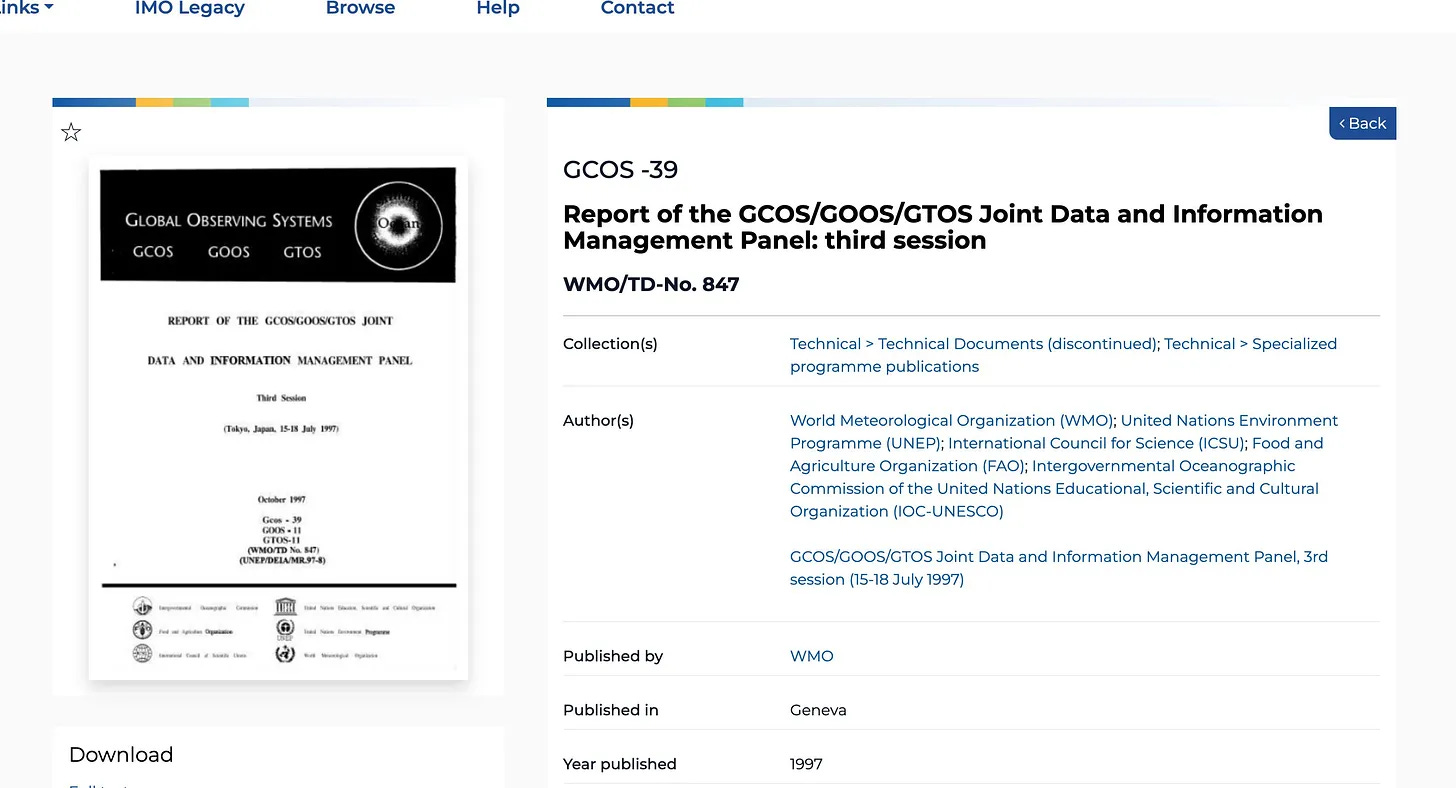Click the Back button
The height and width of the screenshot is (788, 1456).
pos(1362,123)
